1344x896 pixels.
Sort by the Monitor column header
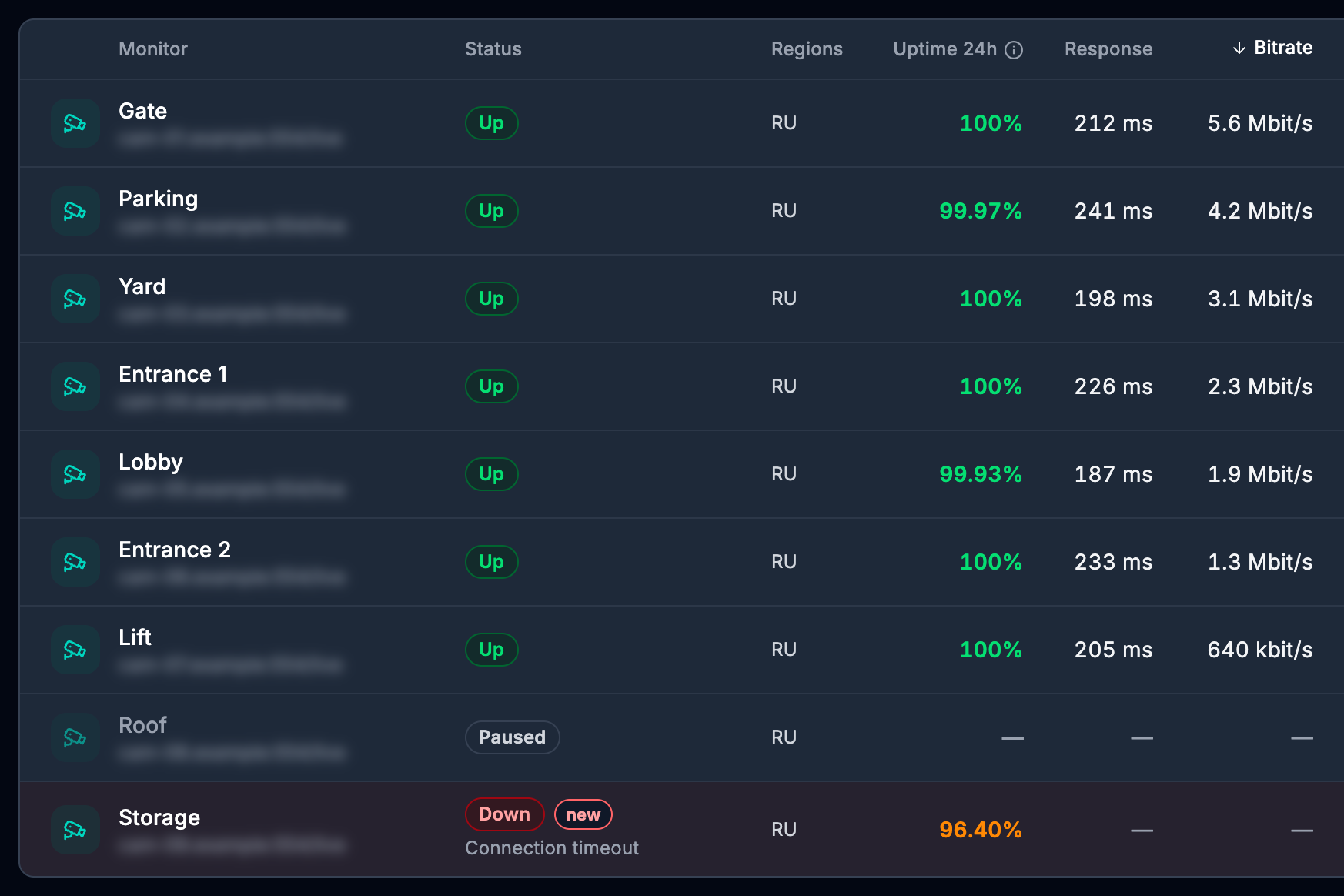tap(153, 49)
